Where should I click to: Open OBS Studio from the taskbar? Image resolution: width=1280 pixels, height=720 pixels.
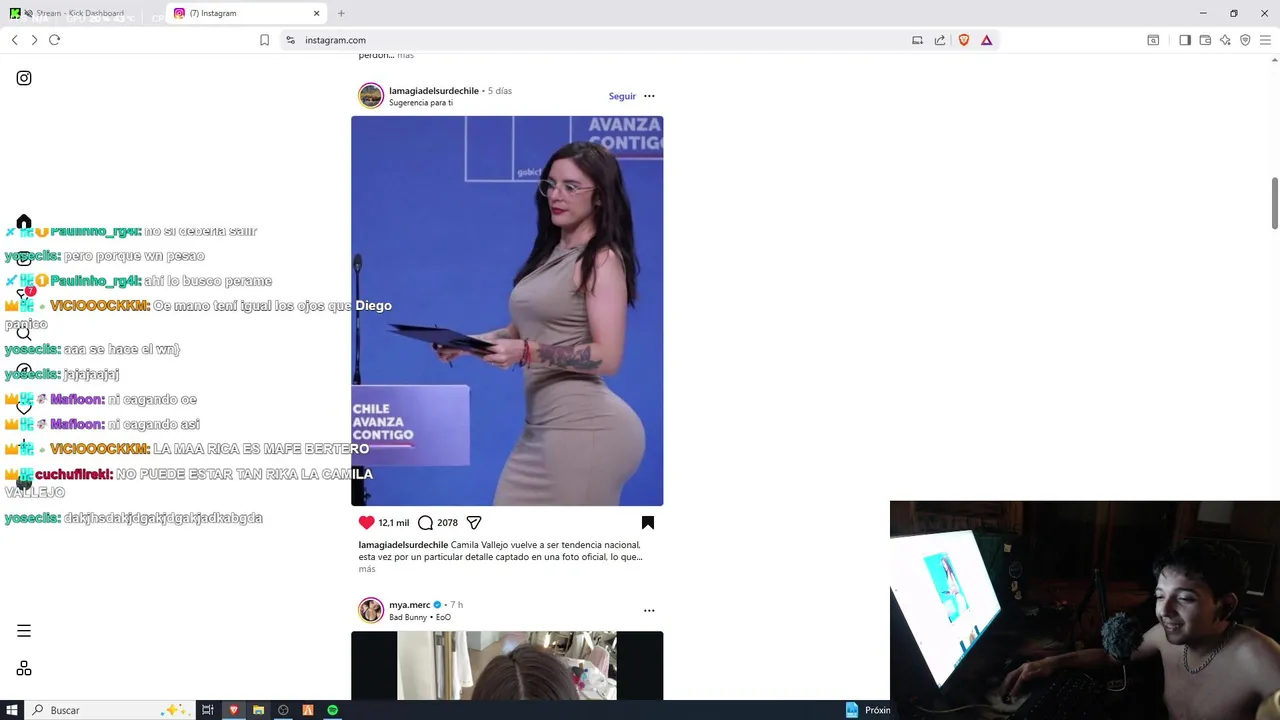coord(283,710)
